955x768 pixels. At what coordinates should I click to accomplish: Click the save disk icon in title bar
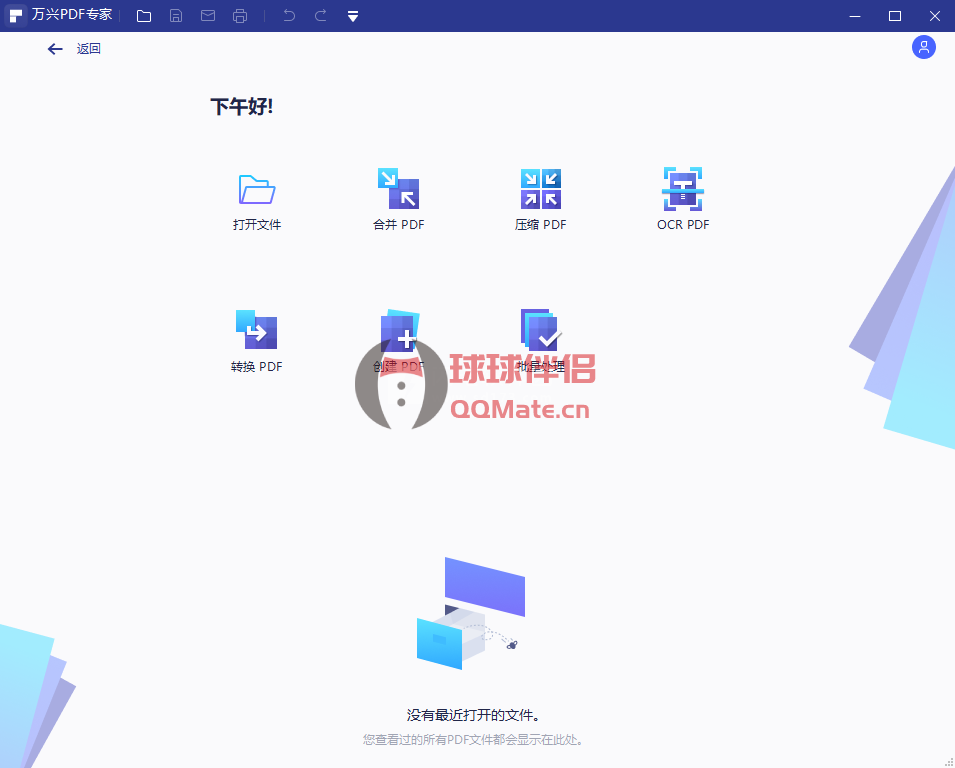[176, 16]
